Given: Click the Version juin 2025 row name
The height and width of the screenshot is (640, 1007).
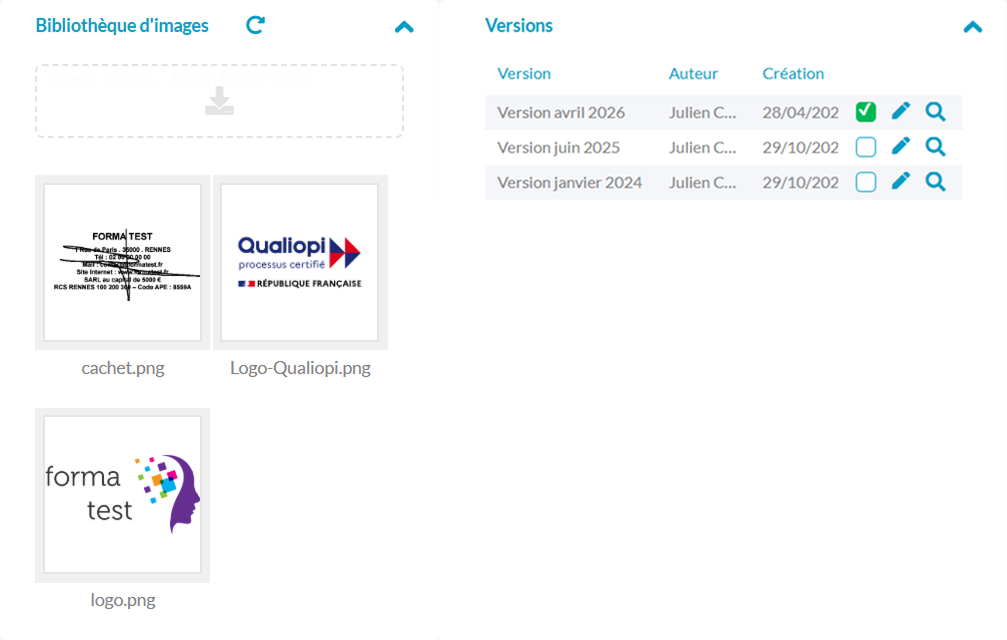Looking at the screenshot, I should 558,147.
